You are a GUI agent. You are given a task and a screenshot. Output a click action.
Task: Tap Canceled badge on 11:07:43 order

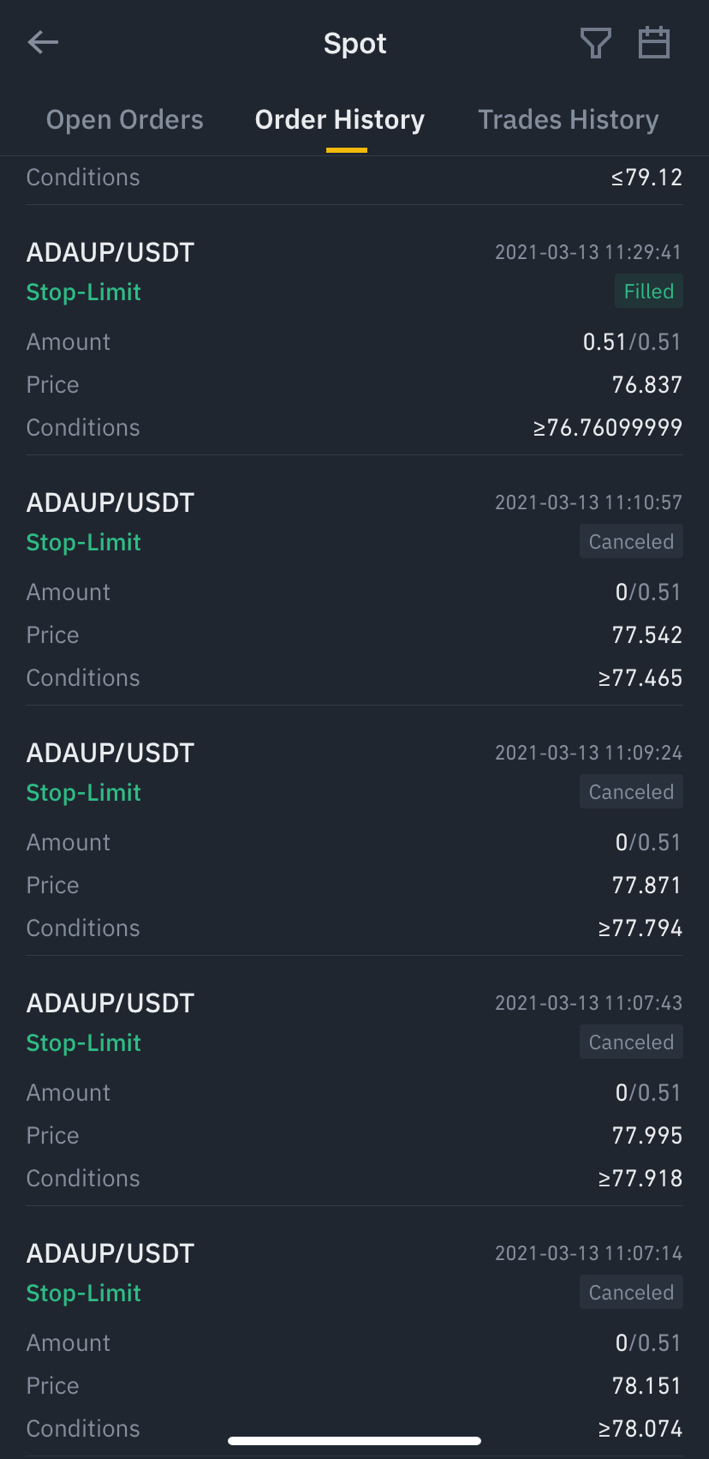[x=631, y=1042]
